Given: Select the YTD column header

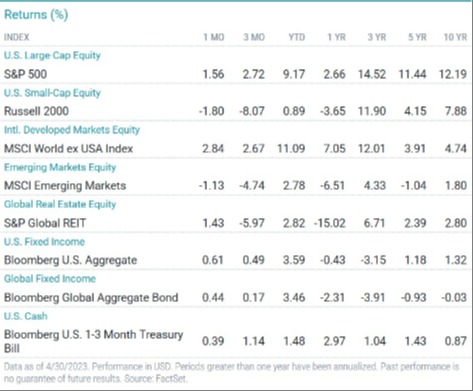Looking at the screenshot, I should tap(296, 37).
